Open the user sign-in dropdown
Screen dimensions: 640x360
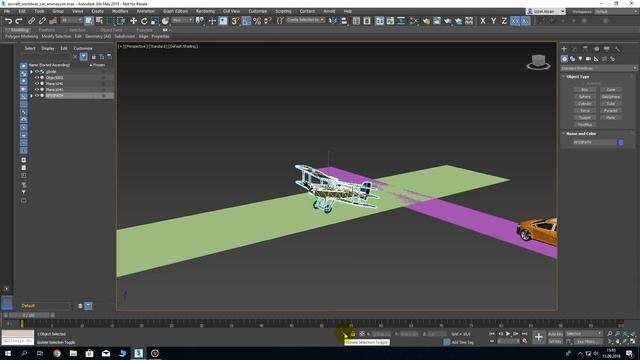(x=546, y=11)
